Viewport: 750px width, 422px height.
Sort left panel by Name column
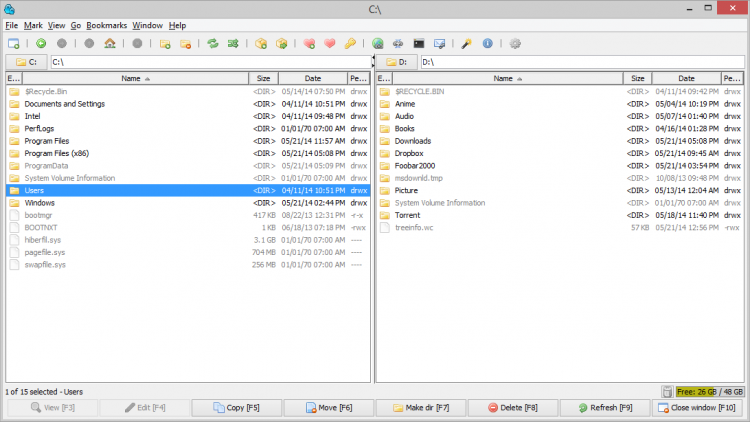[135, 78]
